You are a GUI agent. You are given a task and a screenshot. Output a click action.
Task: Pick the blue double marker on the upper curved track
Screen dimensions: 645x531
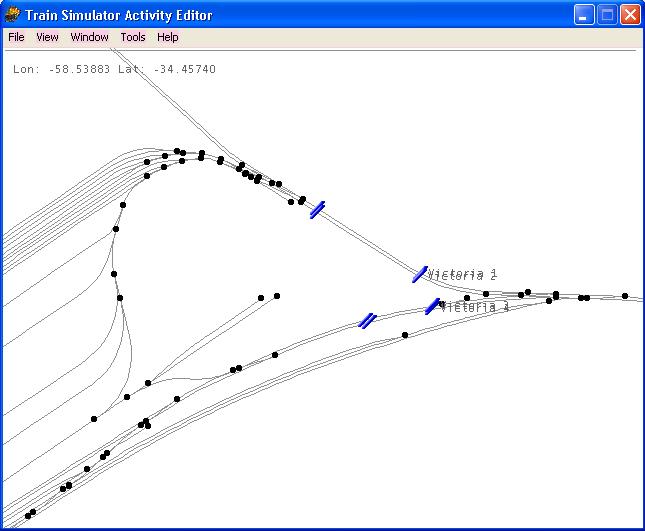(x=317, y=209)
